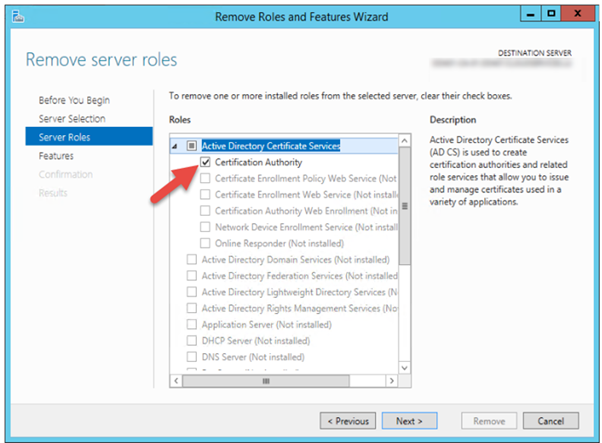Click the horizontal scrollbar thumb in roles list
This screenshot has width=602, height=443.
pos(266,381)
